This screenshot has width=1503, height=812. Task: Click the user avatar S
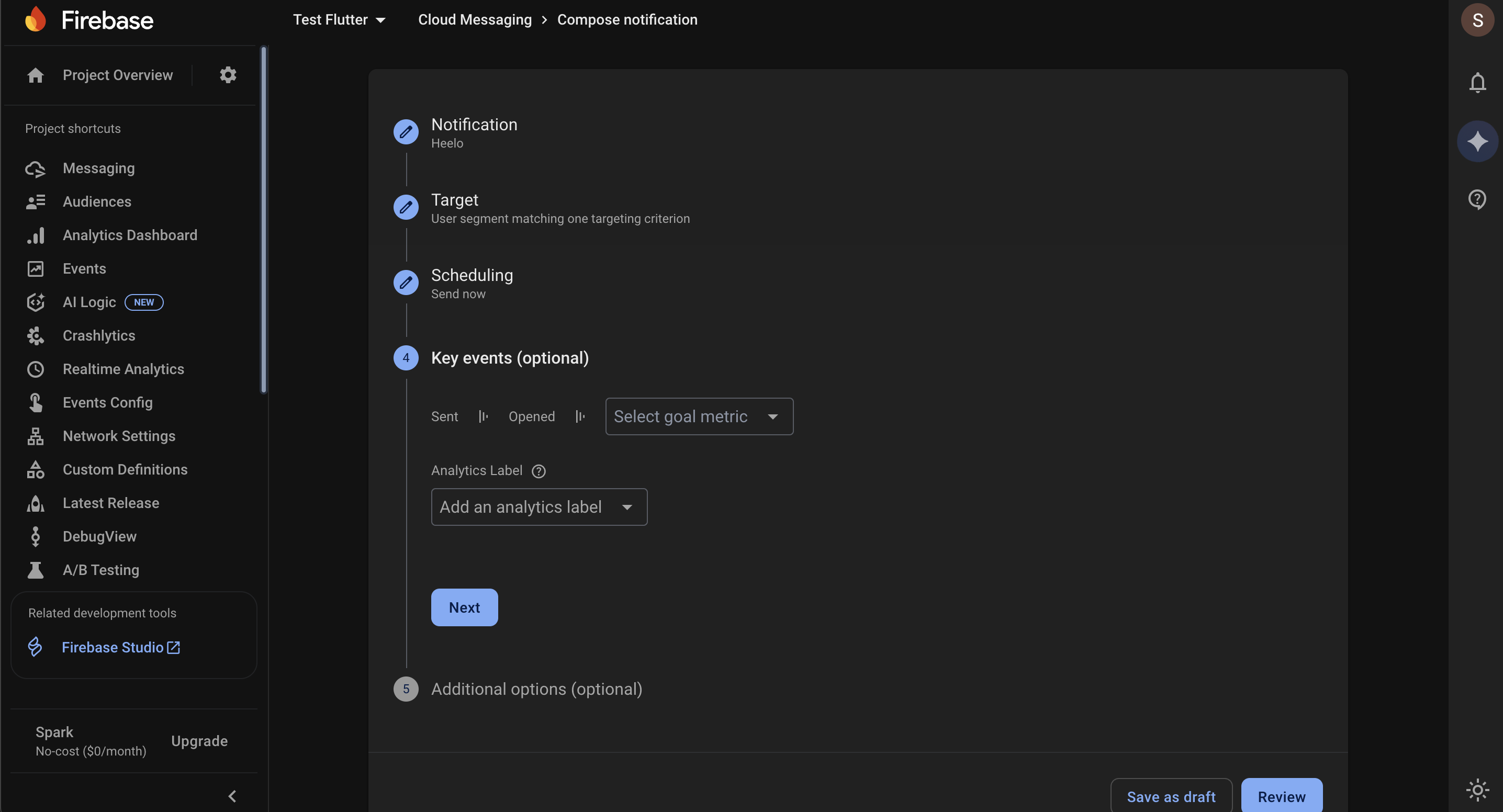[x=1477, y=20]
